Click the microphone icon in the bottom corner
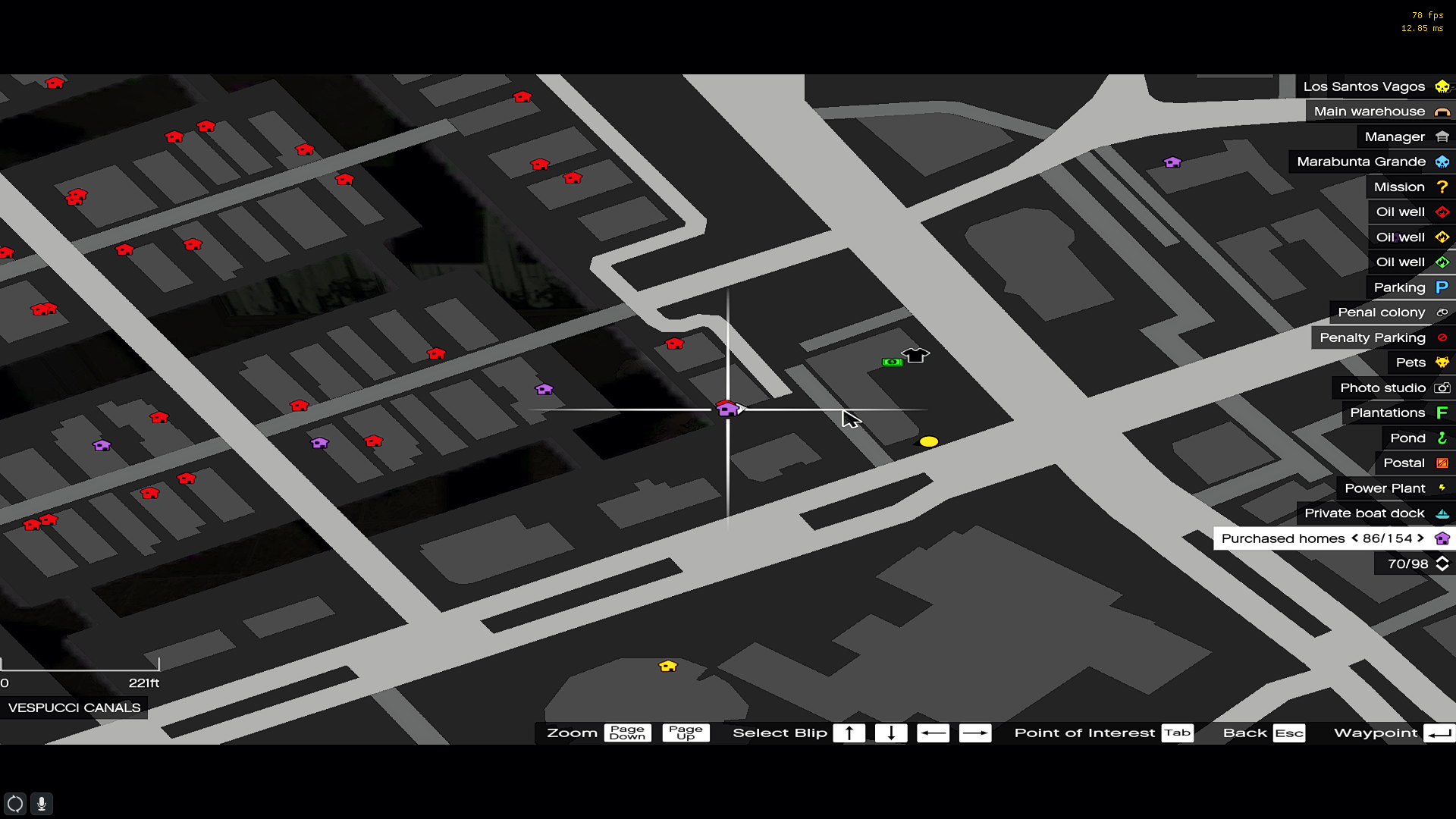 42,803
